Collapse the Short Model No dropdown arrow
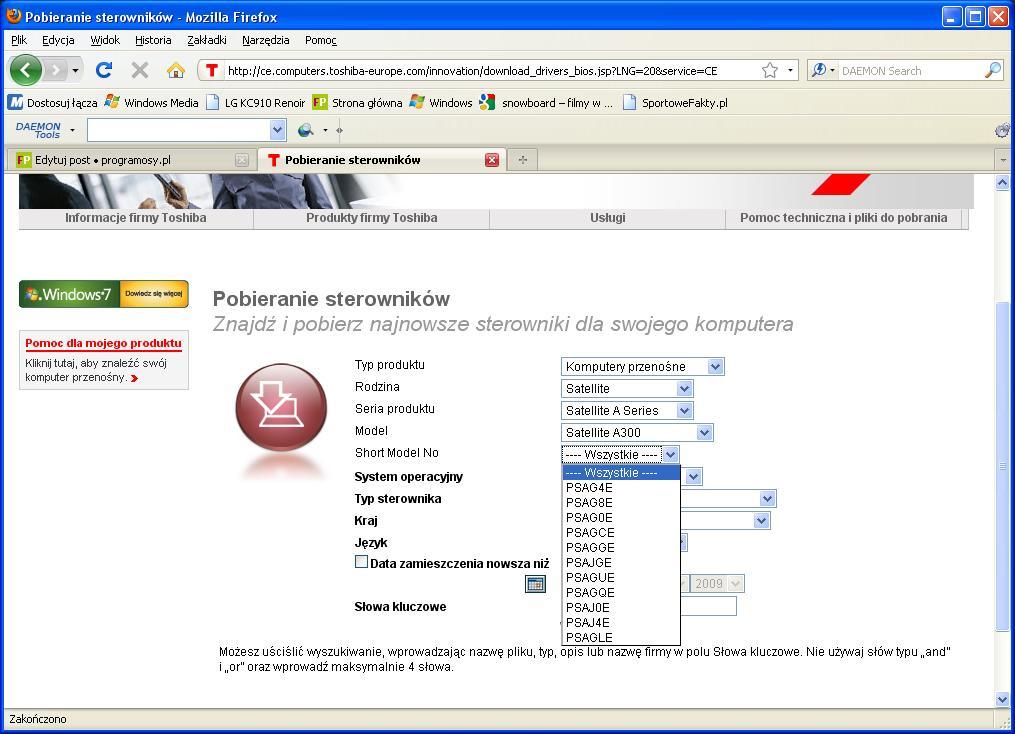 tap(671, 454)
